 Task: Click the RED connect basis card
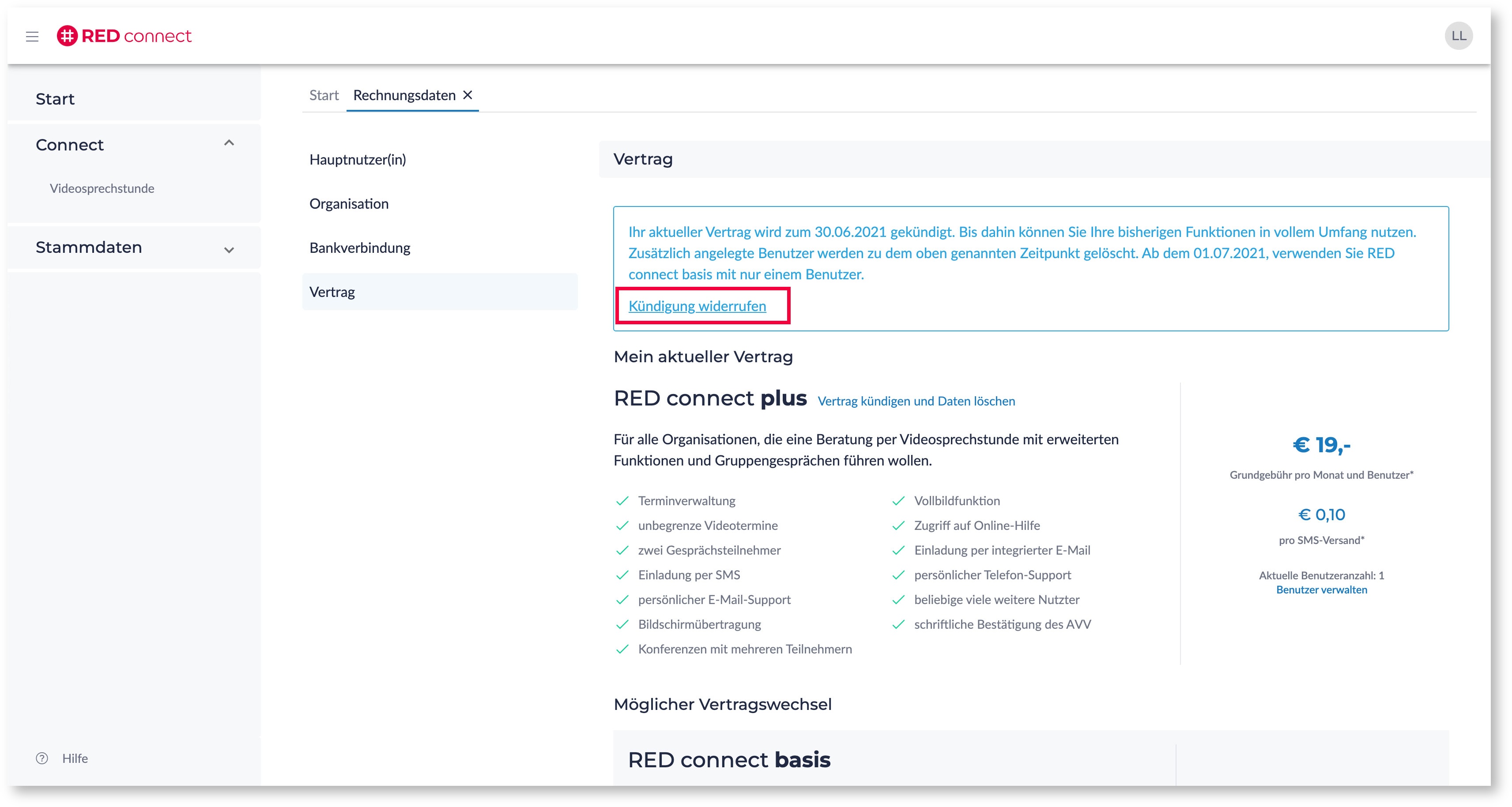(x=729, y=760)
